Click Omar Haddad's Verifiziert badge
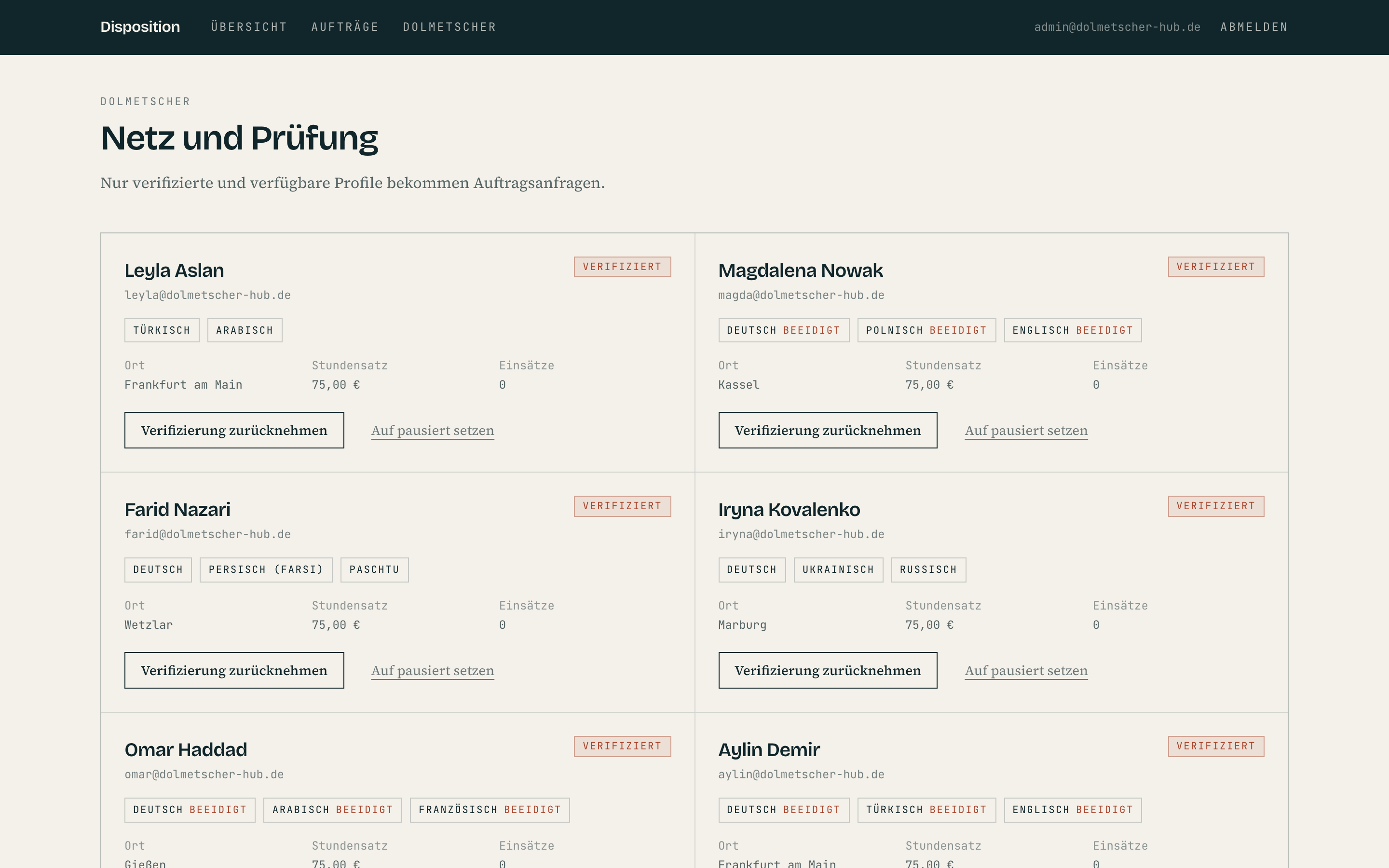 [622, 746]
